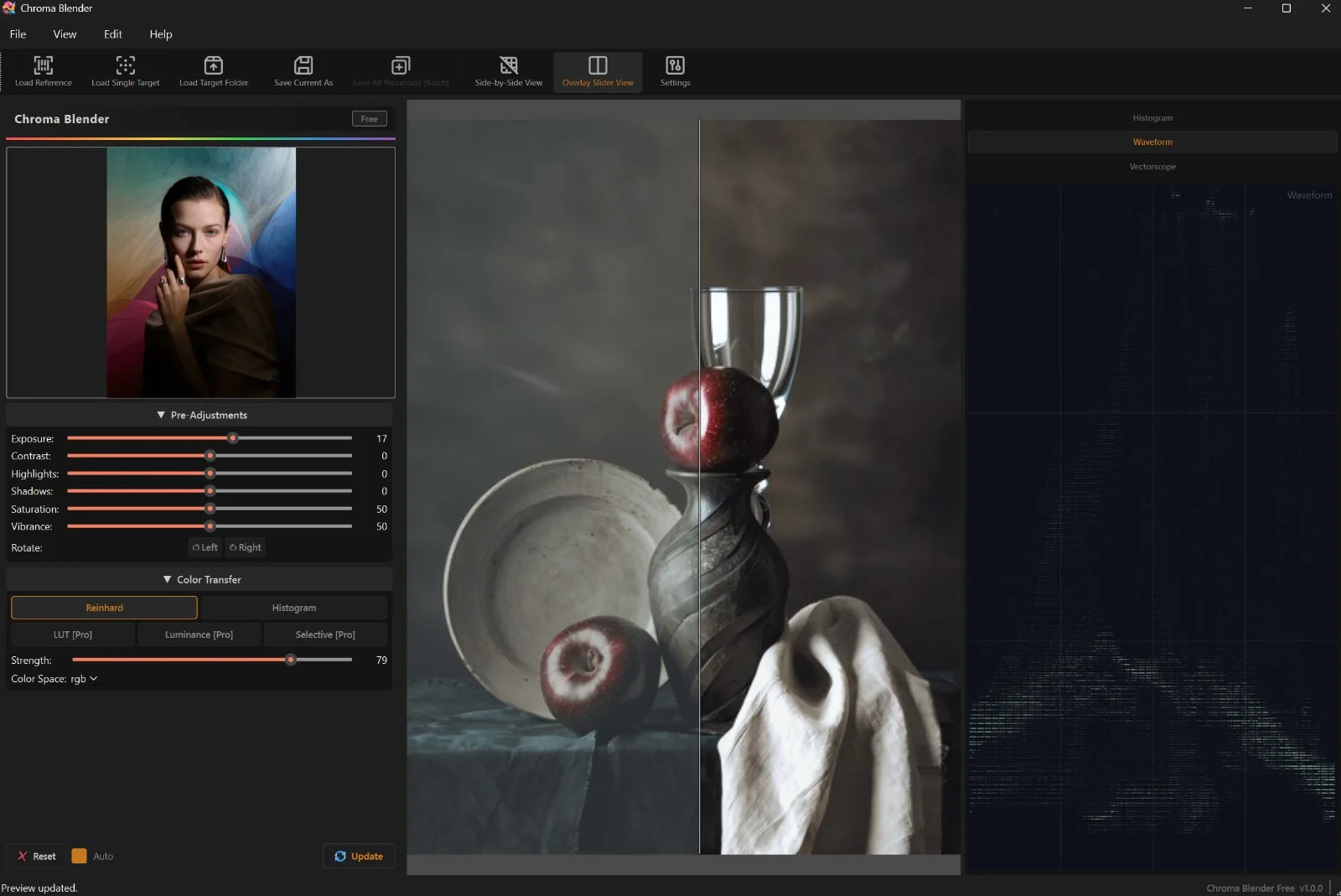This screenshot has height=896, width=1341.
Task: Open the File menu
Action: [x=18, y=34]
